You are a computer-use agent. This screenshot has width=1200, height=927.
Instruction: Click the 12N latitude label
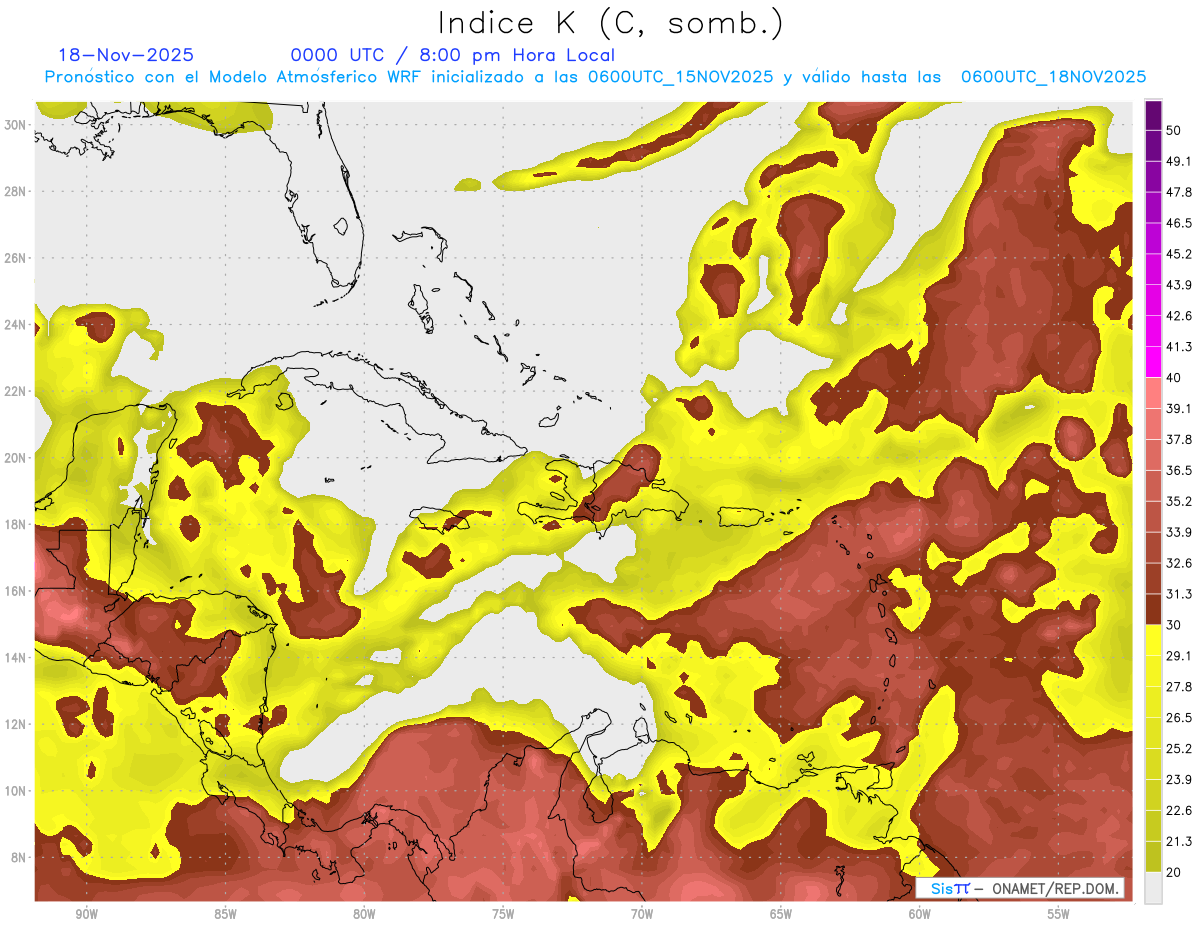click(x=16, y=724)
